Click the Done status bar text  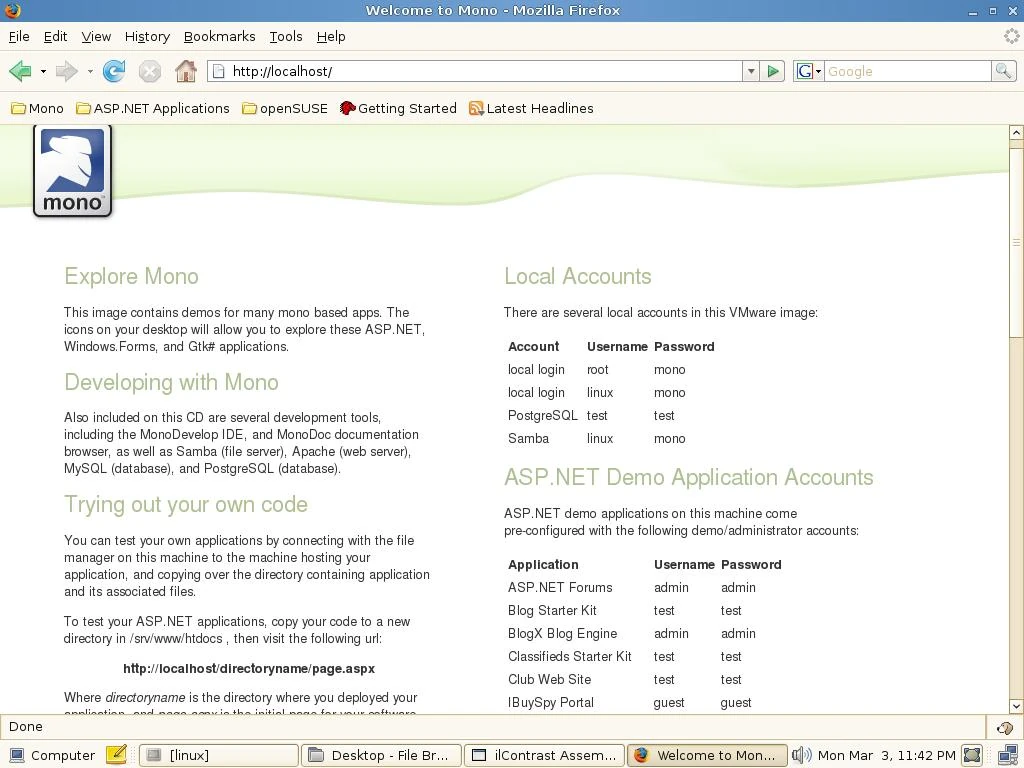point(26,727)
